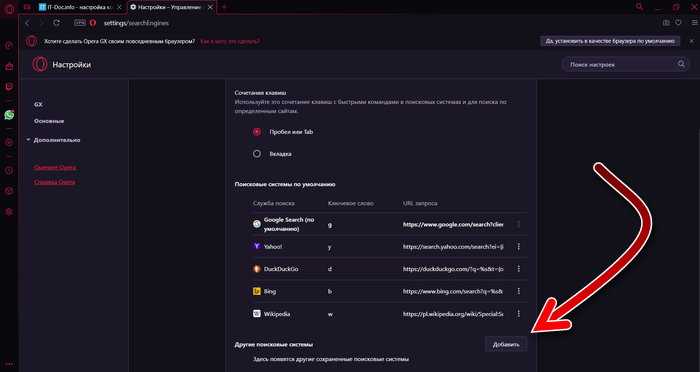
Task: Set Opera GX as default browser button
Action: 609,41
